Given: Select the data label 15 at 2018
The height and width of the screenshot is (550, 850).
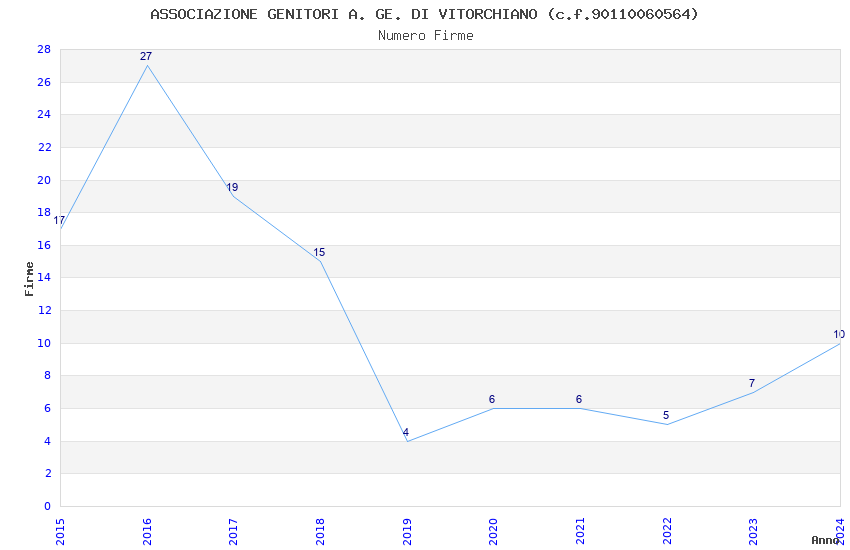Looking at the screenshot, I should (x=319, y=253).
